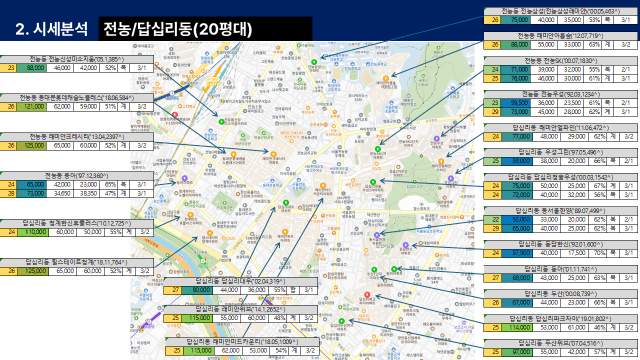640x360 pixels.
Task: Select the bright green 110,000 cell
Action: coord(33,232)
